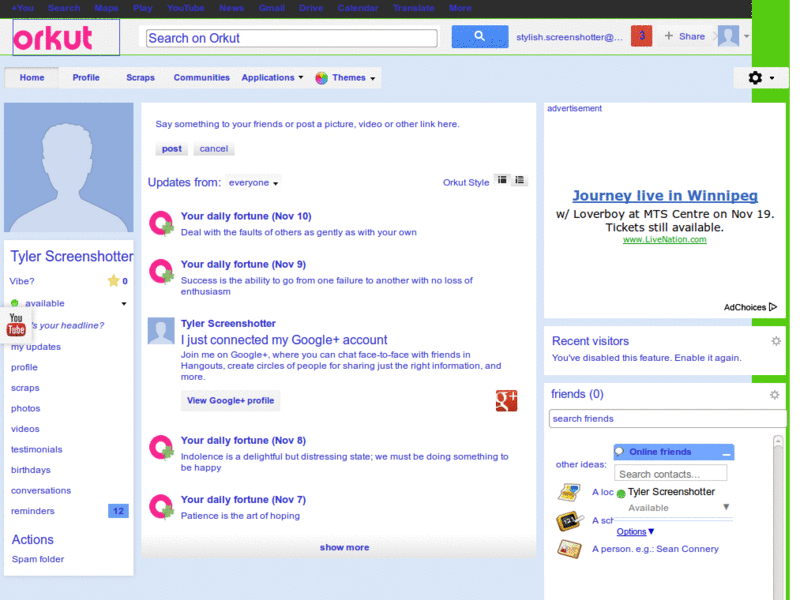Open Updates from everyone dropdown
The height and width of the screenshot is (600, 800).
tap(254, 183)
